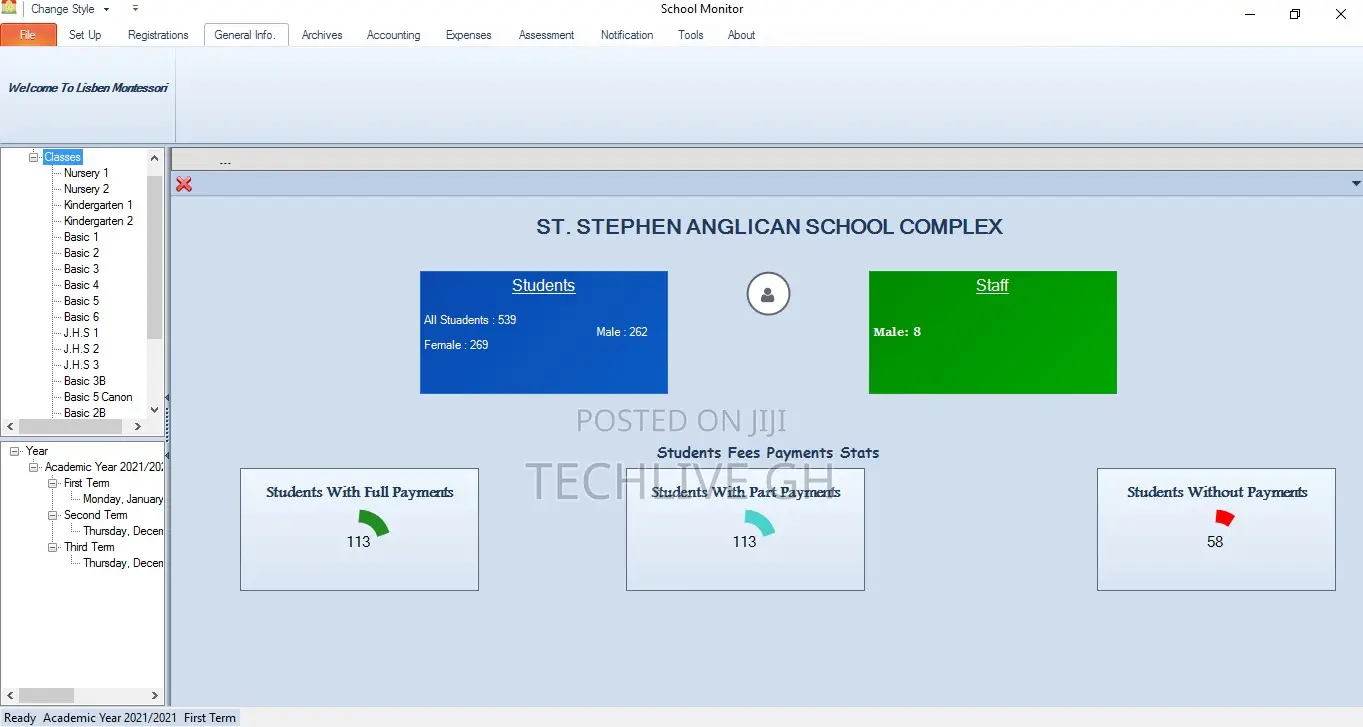Select the General Info. tab
This screenshot has width=1363, height=727.
pyautogui.click(x=245, y=35)
